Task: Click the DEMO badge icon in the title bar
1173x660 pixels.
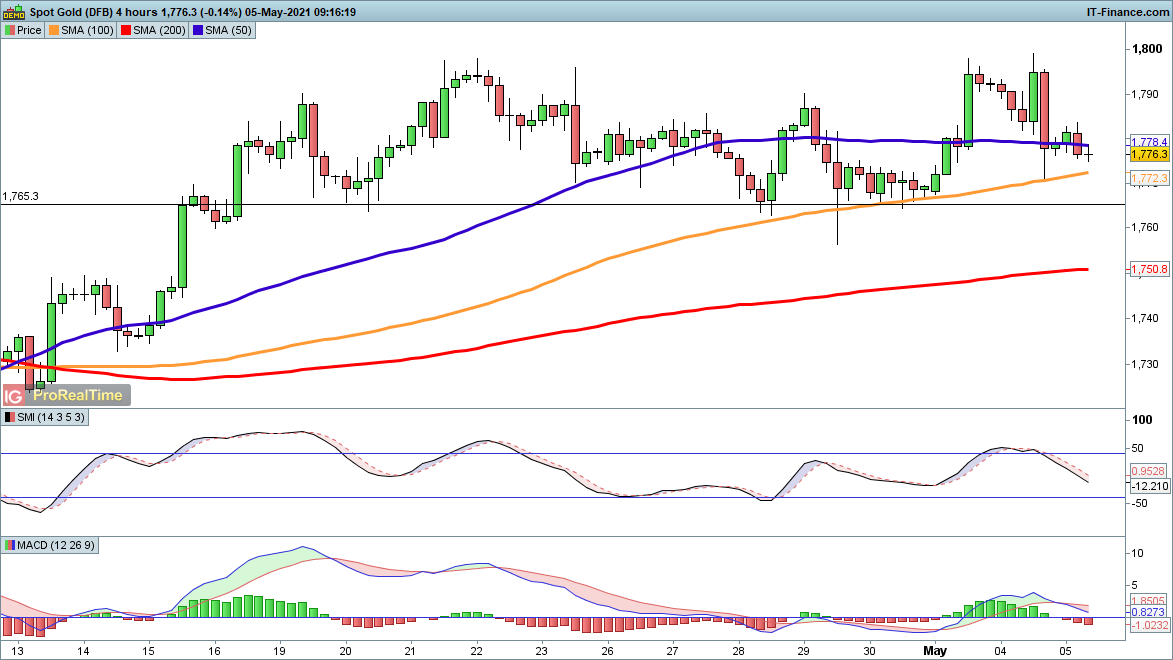Action: tap(13, 12)
